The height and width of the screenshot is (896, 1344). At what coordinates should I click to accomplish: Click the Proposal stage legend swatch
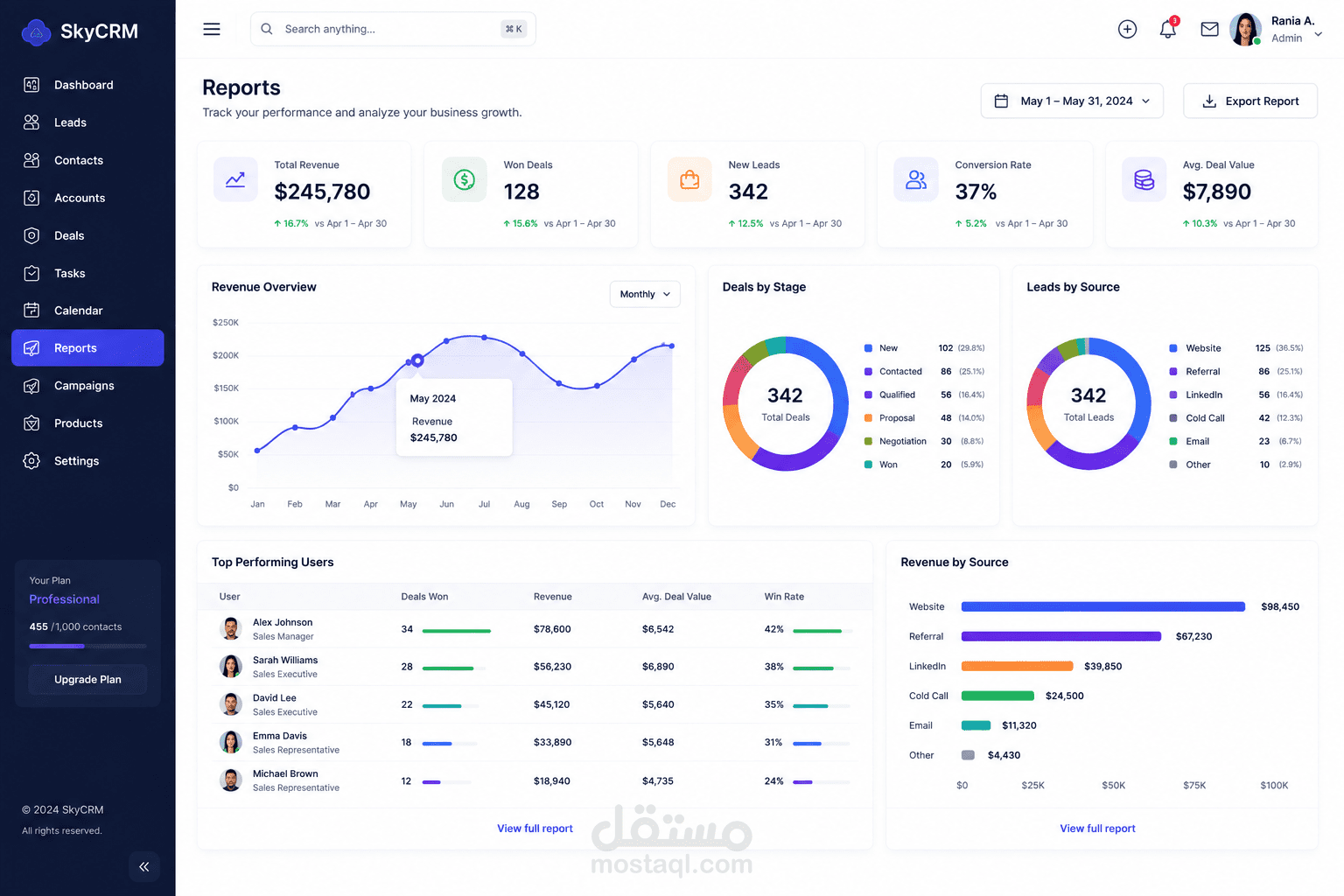click(x=868, y=418)
